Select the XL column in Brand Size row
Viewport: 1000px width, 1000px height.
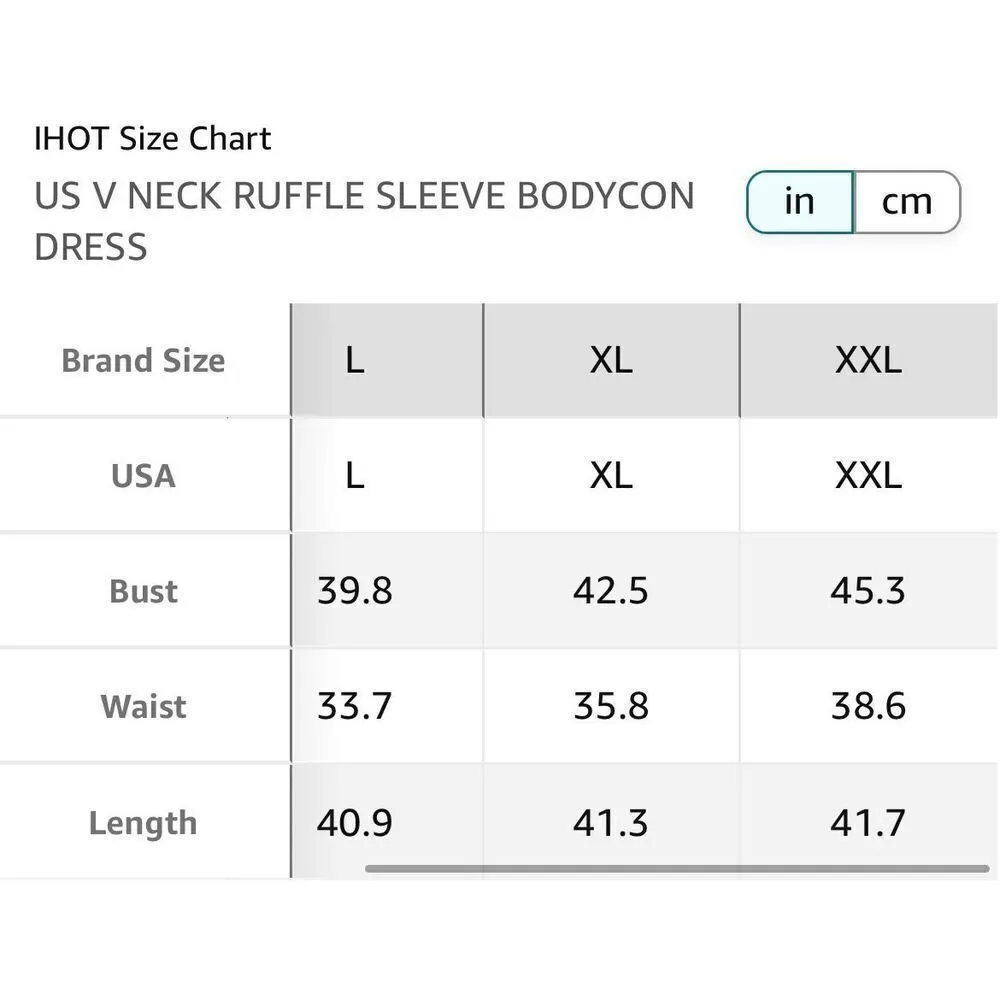(x=611, y=360)
